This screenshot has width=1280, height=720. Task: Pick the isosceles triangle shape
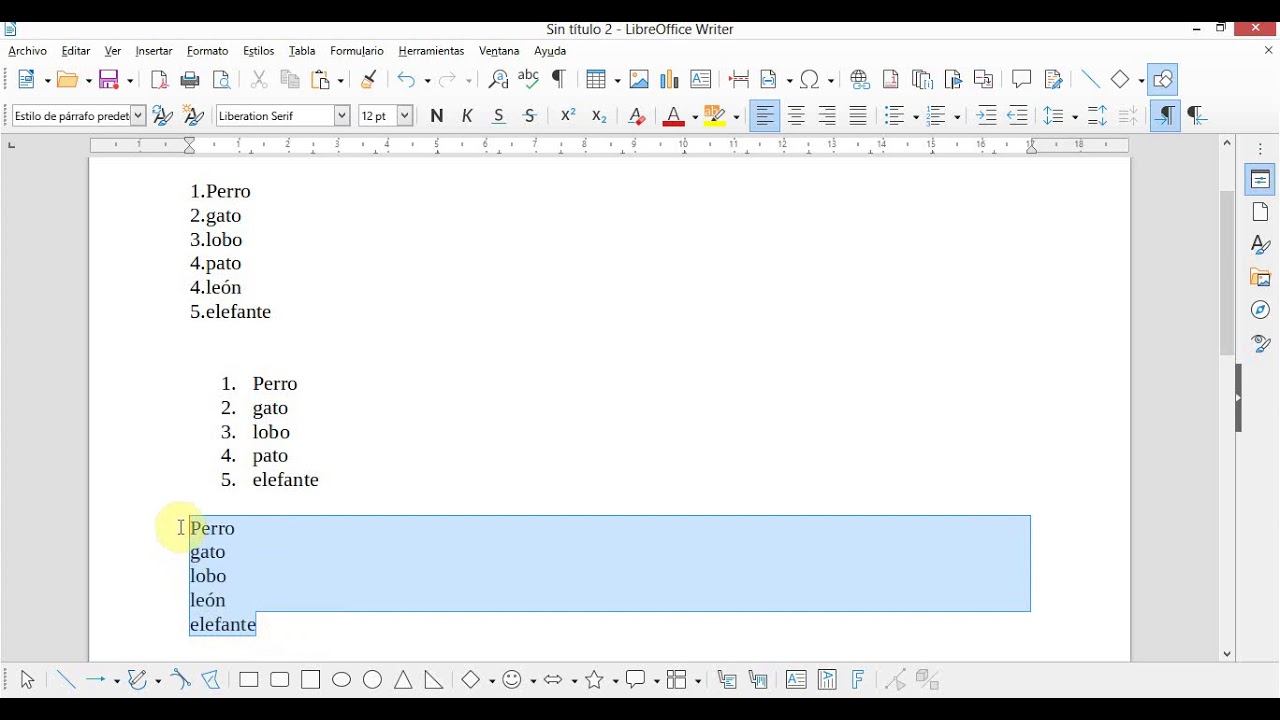point(403,680)
